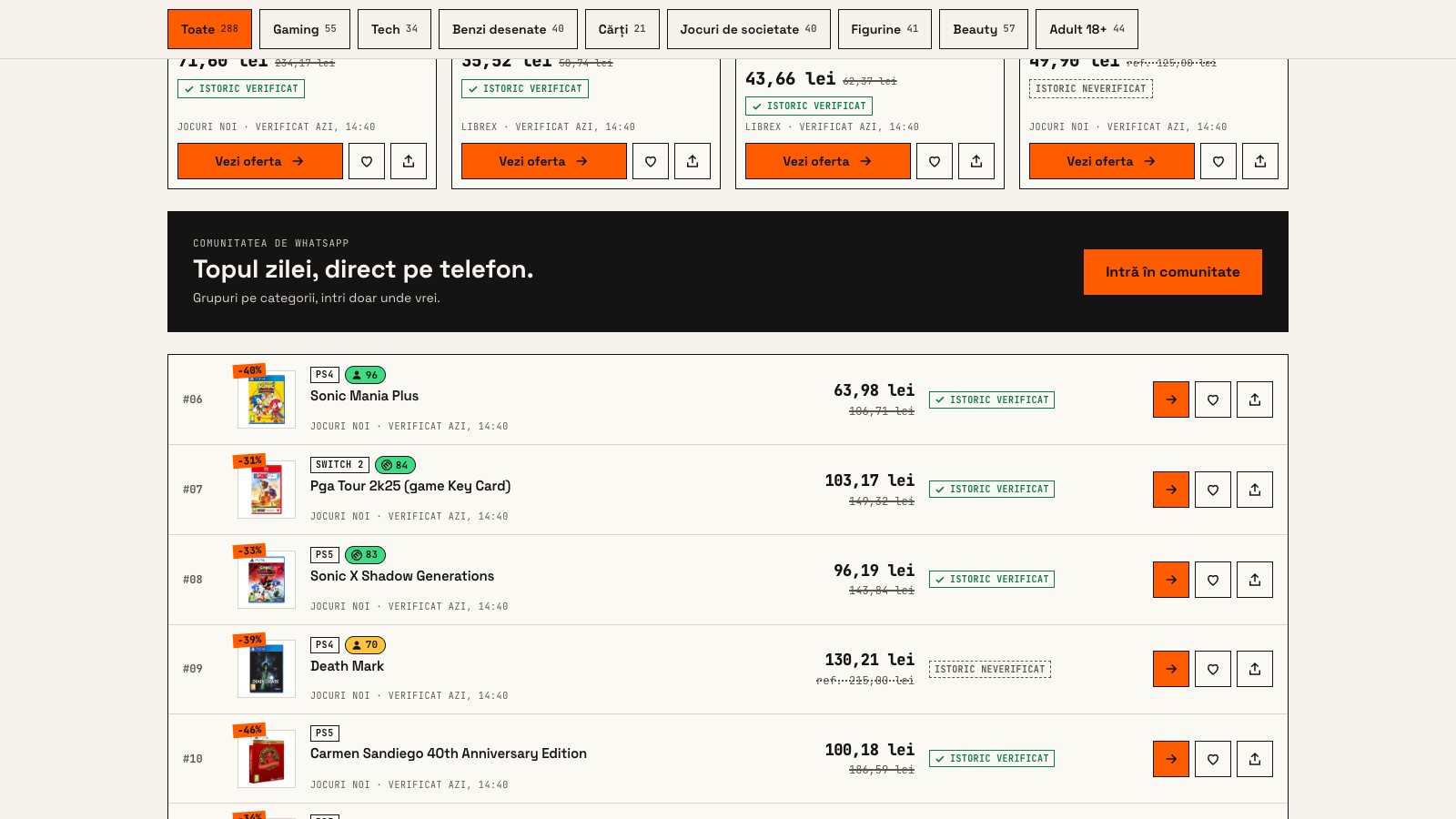The image size is (1456, 819).
Task: Select the Toate 288 category tab
Action: pos(209,29)
